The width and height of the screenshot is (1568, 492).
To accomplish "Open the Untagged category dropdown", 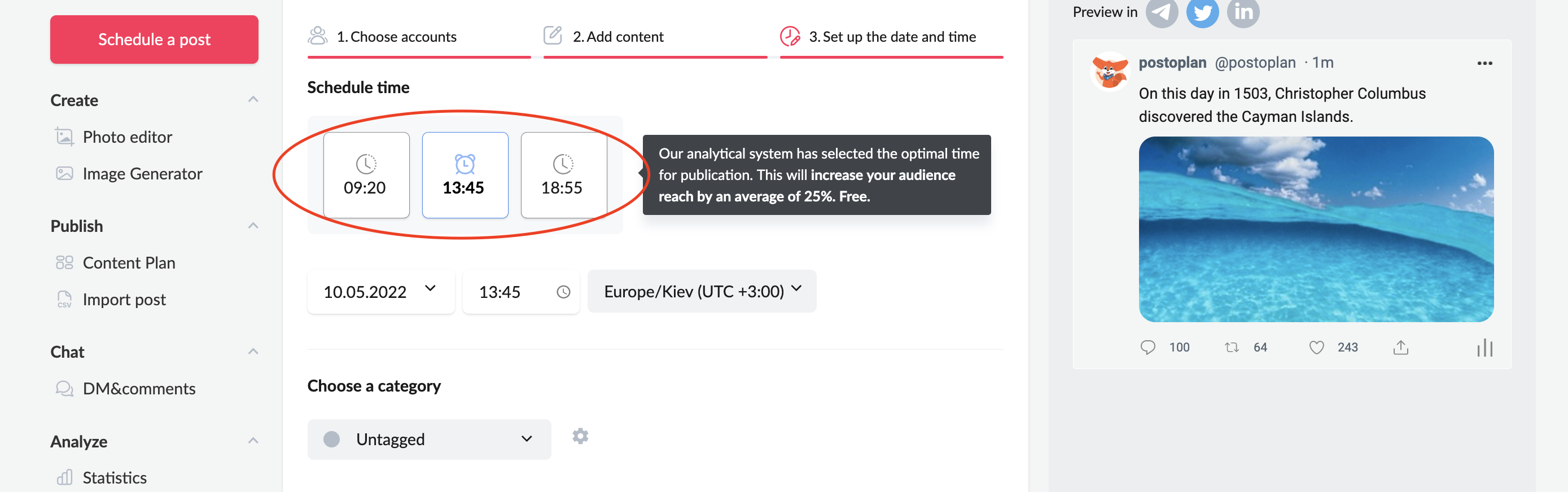I will click(x=428, y=439).
